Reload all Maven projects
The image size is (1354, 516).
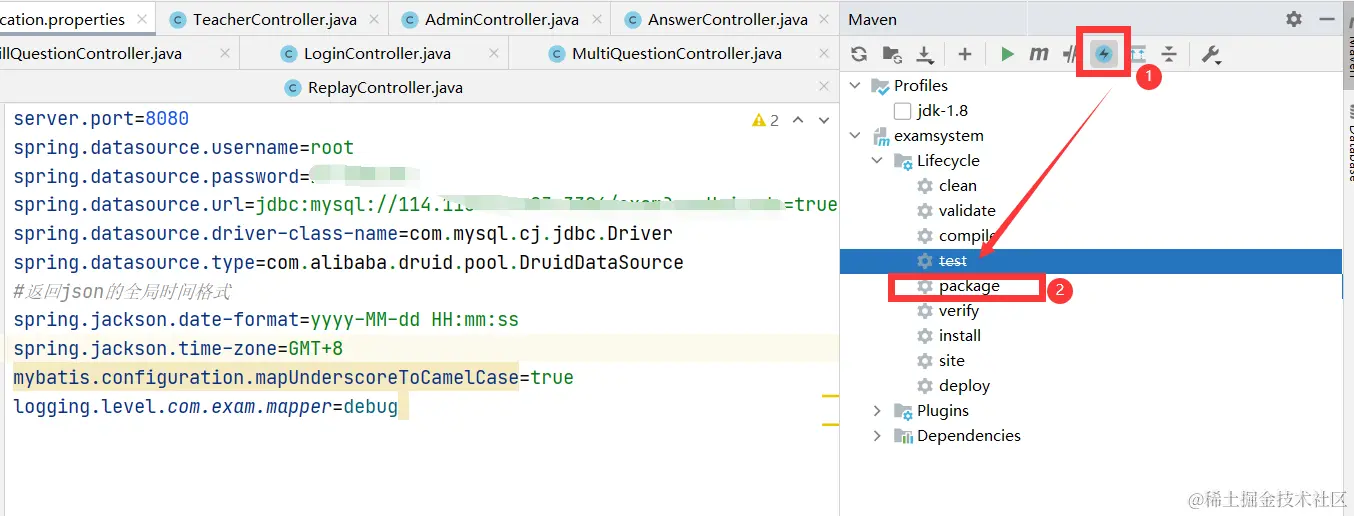click(859, 54)
